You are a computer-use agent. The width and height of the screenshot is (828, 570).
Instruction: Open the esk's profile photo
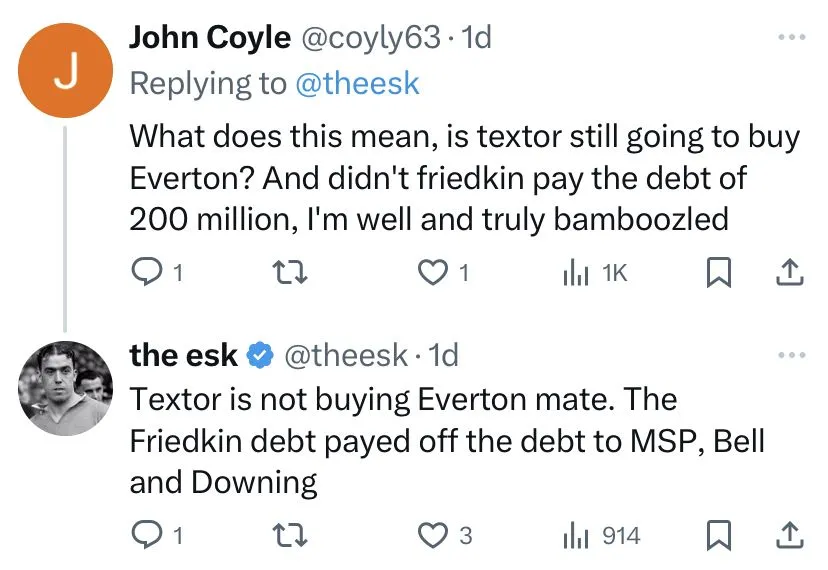click(x=66, y=388)
